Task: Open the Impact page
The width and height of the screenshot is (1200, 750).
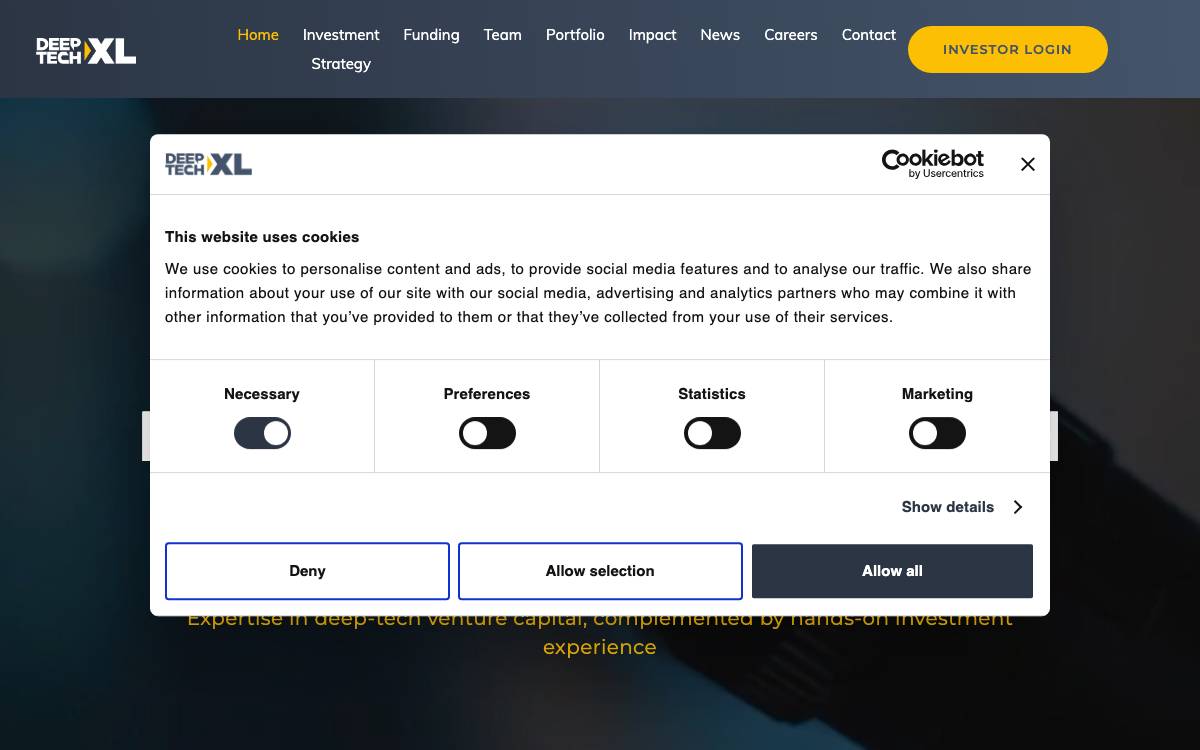Action: click(x=652, y=34)
